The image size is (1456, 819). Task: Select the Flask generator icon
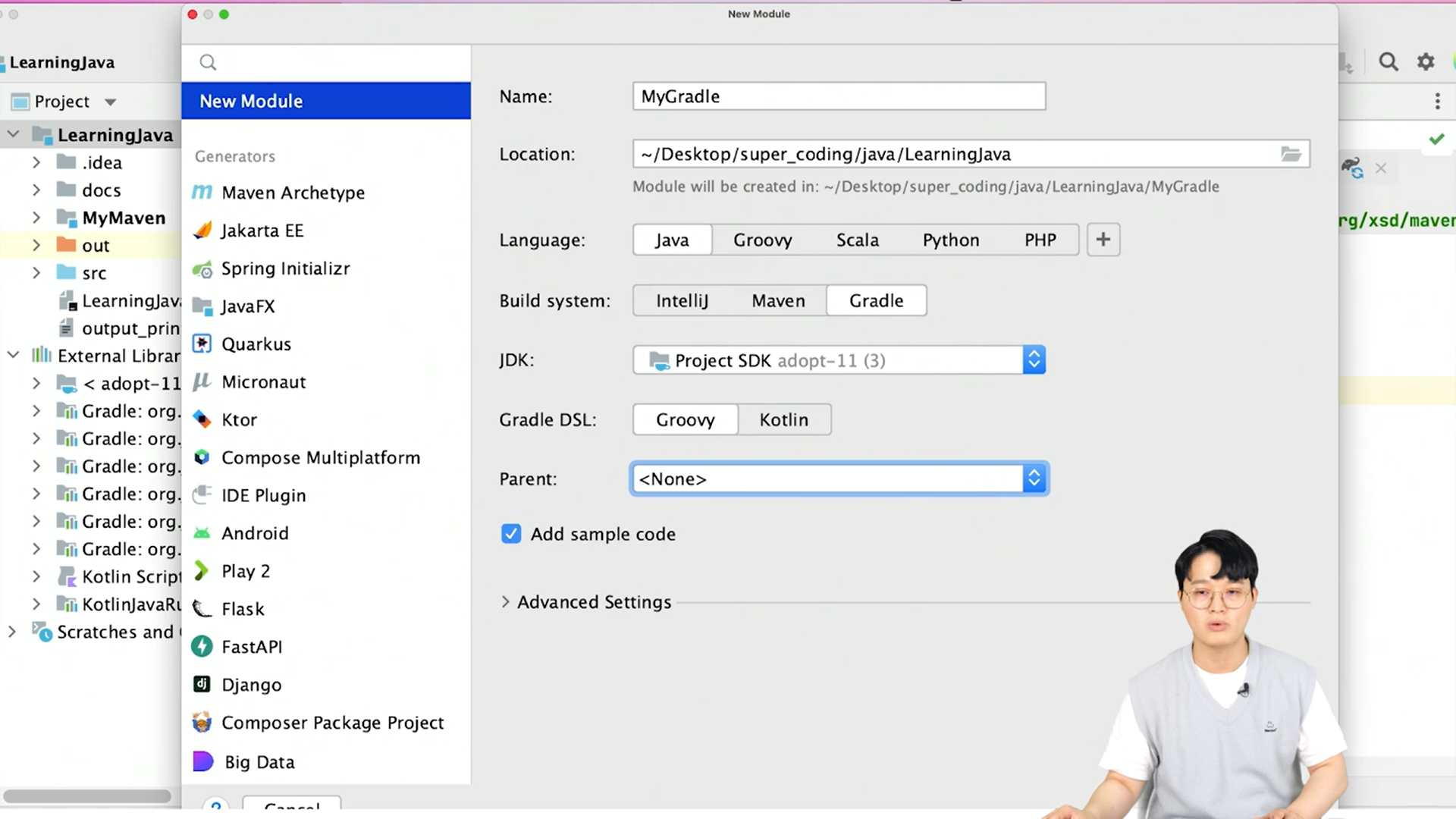click(x=202, y=609)
